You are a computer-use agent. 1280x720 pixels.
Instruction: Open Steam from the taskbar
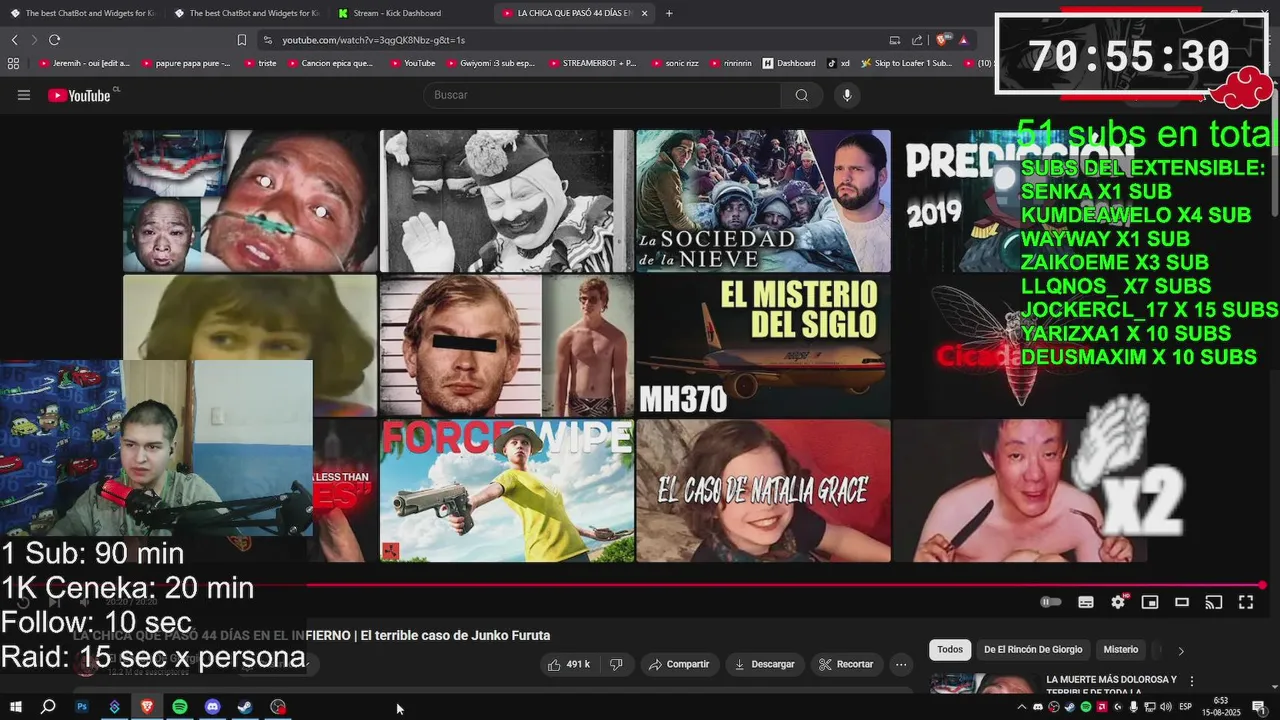(245, 706)
